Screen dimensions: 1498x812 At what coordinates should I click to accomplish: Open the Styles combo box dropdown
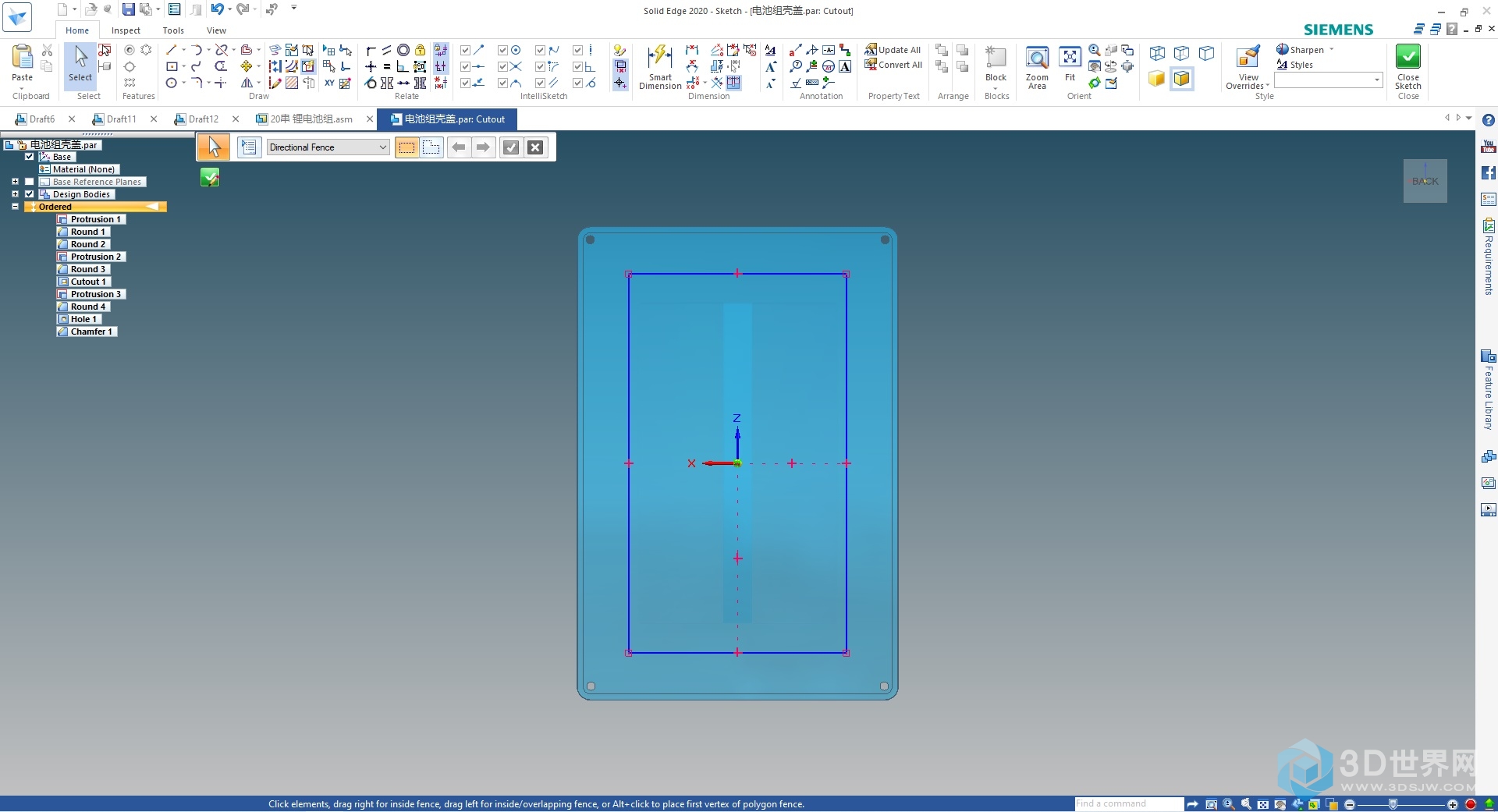click(x=1376, y=80)
